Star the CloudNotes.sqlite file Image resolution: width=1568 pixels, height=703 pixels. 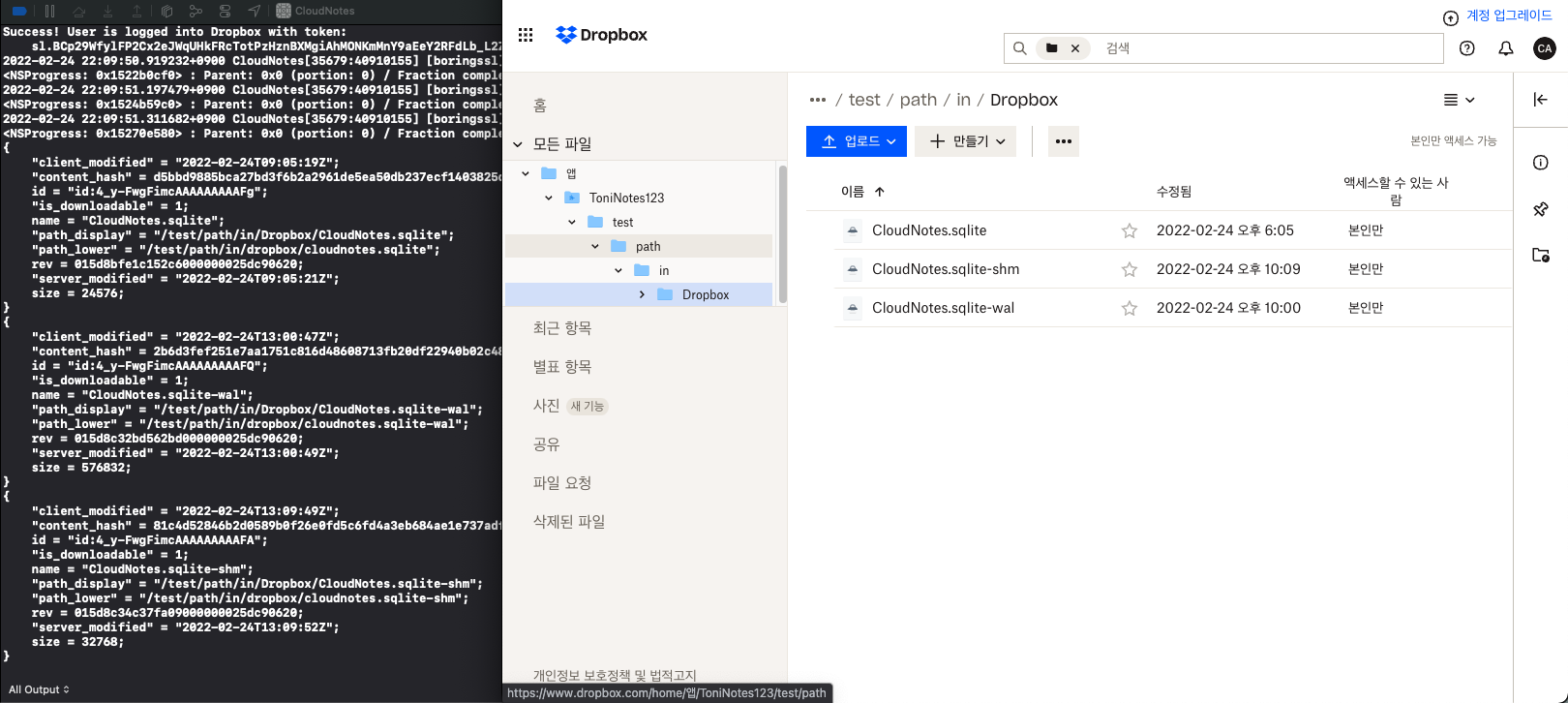tap(1130, 230)
